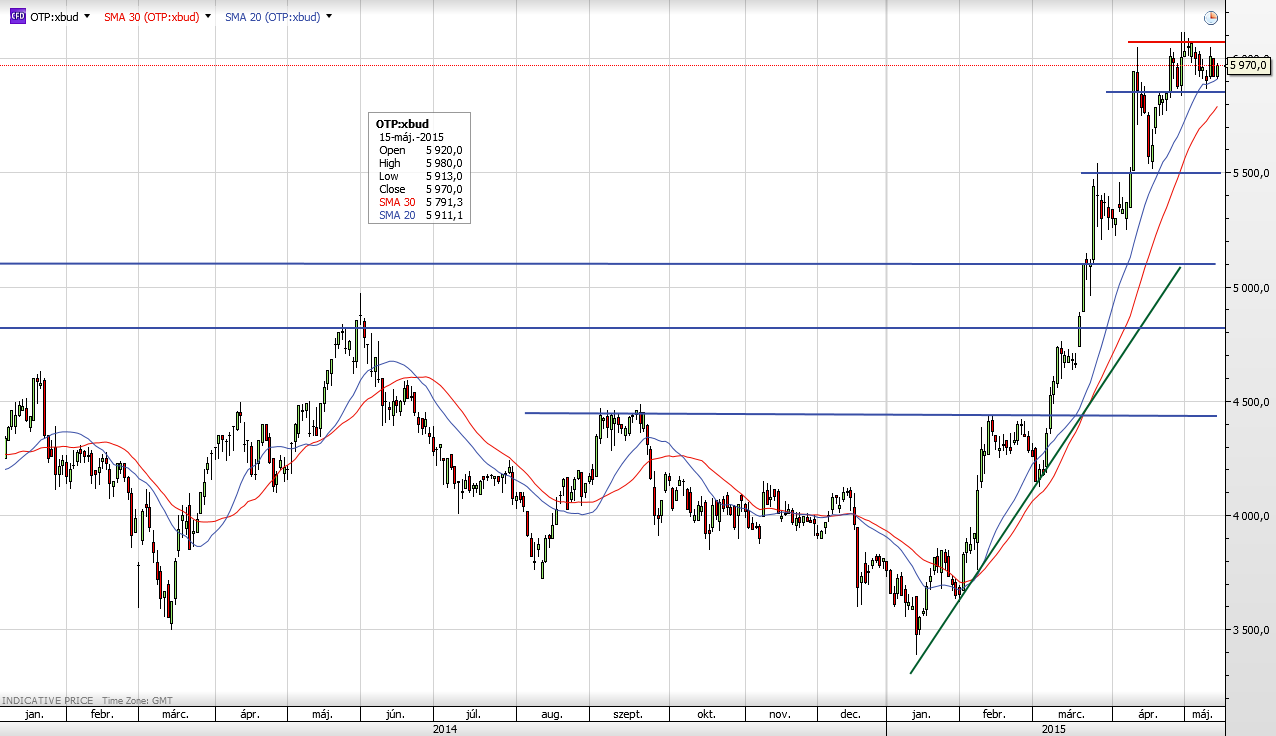Click the Low value 5 913,0 in tooltip
Image resolution: width=1276 pixels, height=736 pixels.
444,176
